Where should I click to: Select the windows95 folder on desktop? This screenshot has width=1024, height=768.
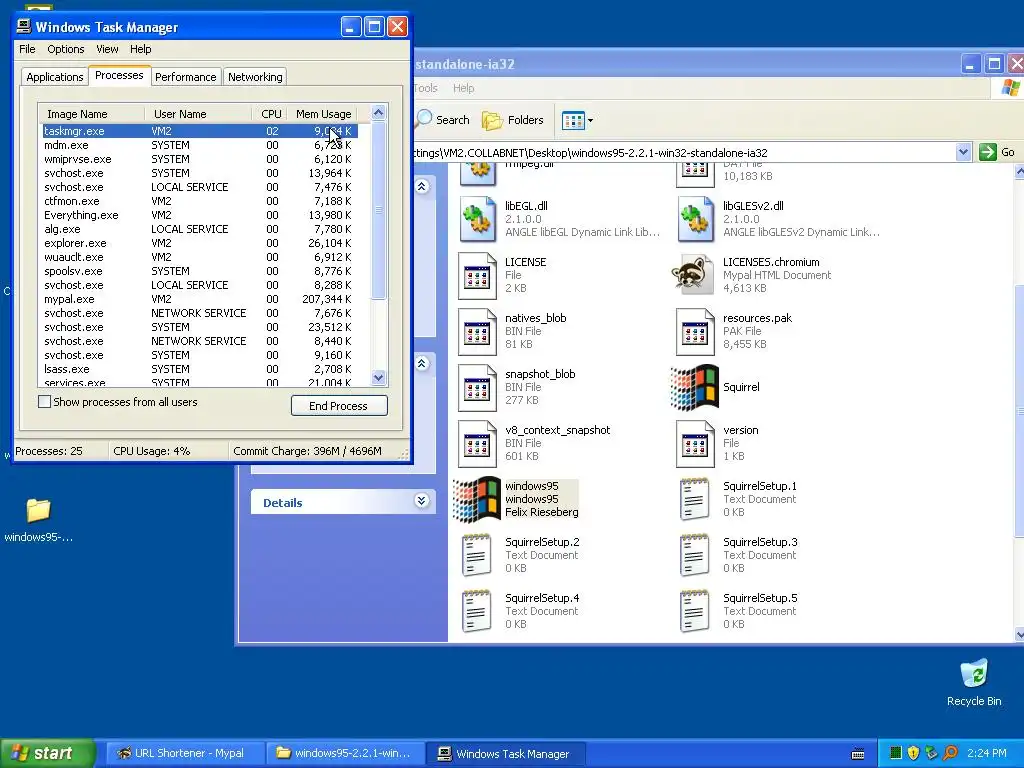click(39, 511)
